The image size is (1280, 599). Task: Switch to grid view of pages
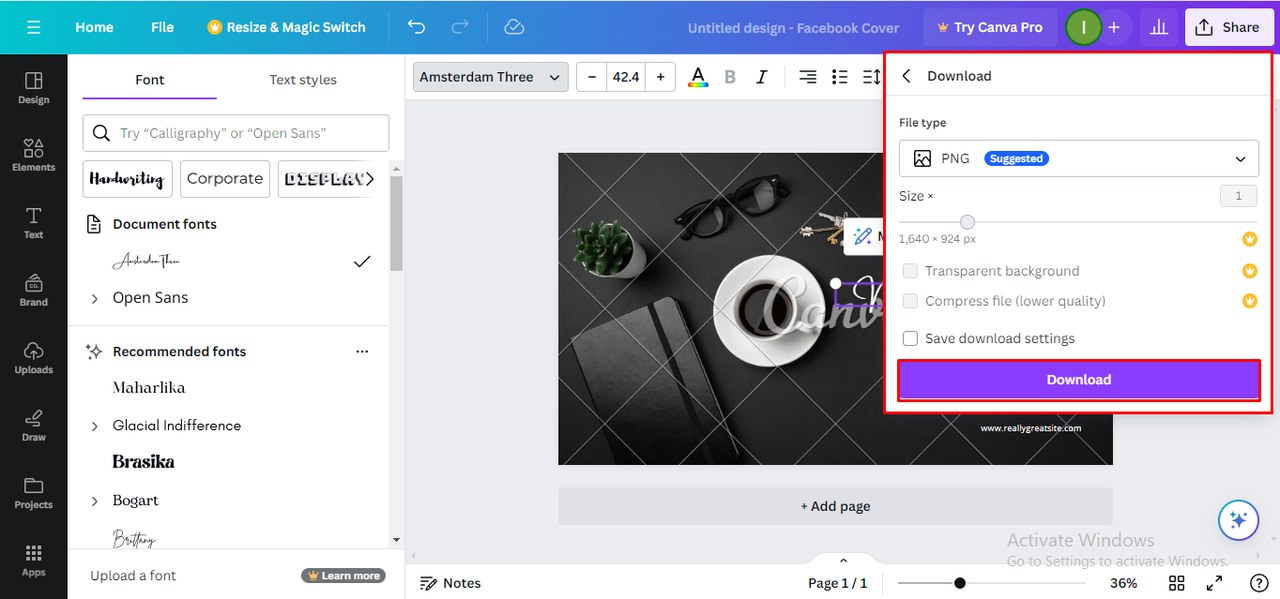[x=1177, y=583]
